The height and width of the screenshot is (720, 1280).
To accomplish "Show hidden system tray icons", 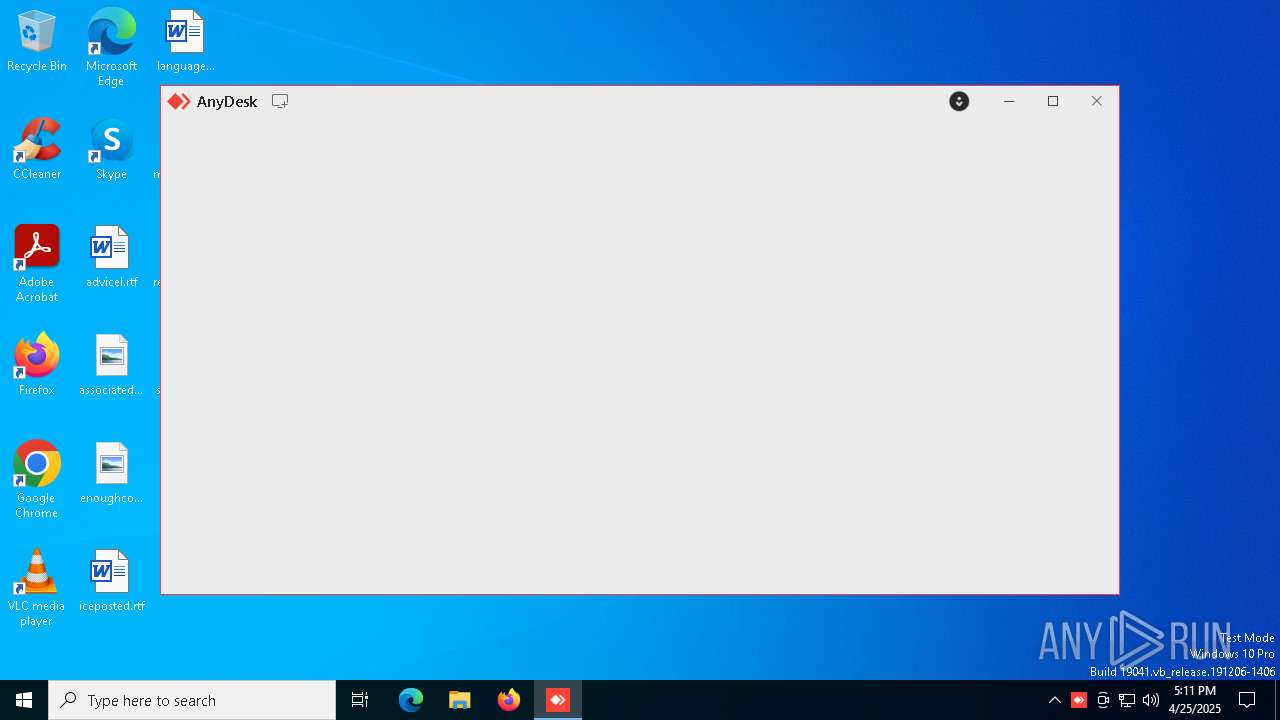I will click(1055, 700).
